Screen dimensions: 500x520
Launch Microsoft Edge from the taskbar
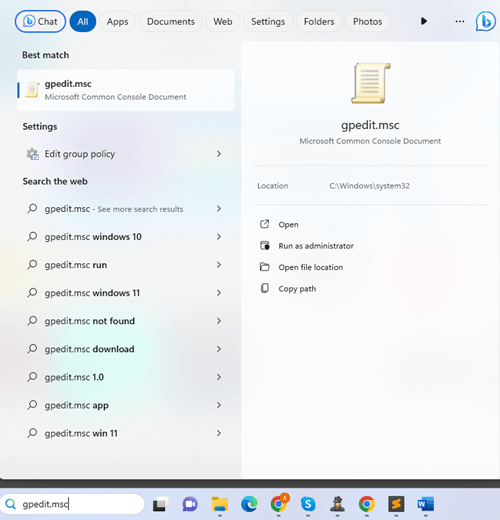click(x=249, y=504)
